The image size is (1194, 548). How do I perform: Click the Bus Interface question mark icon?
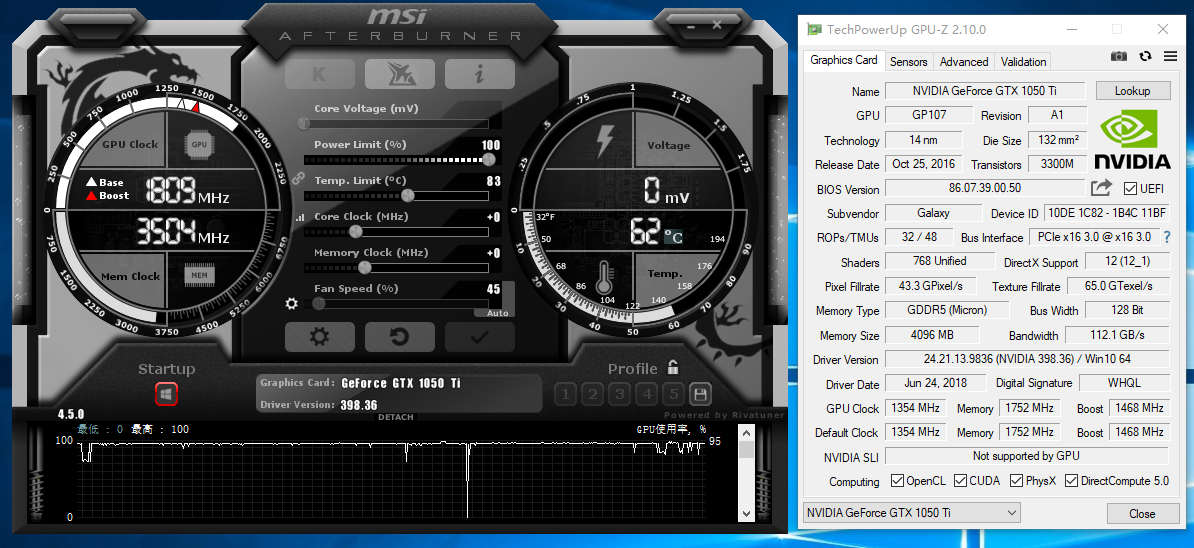tap(1167, 237)
